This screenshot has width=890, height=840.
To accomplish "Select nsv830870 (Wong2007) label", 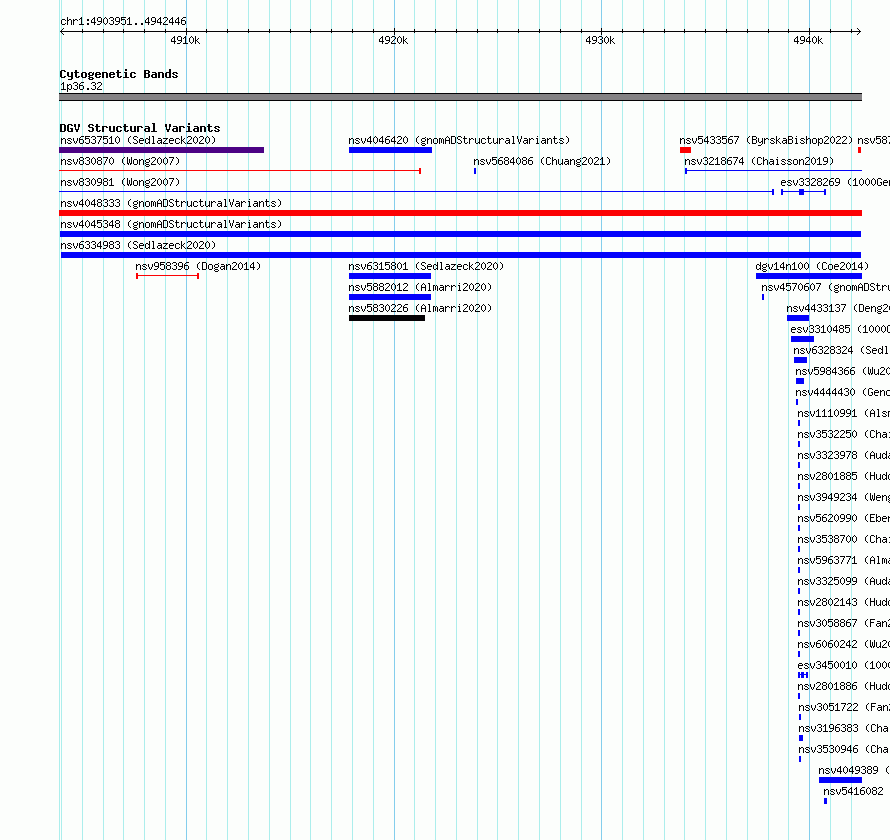I will click(120, 161).
